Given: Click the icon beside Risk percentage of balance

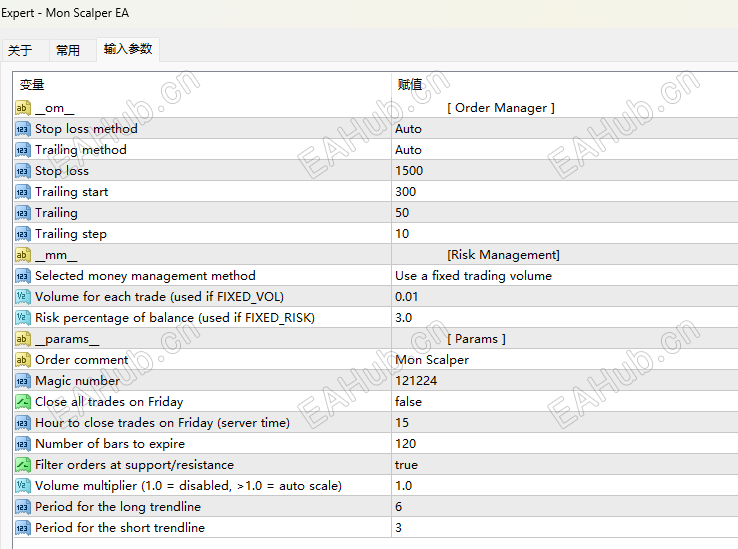Looking at the screenshot, I should pos(23,318).
